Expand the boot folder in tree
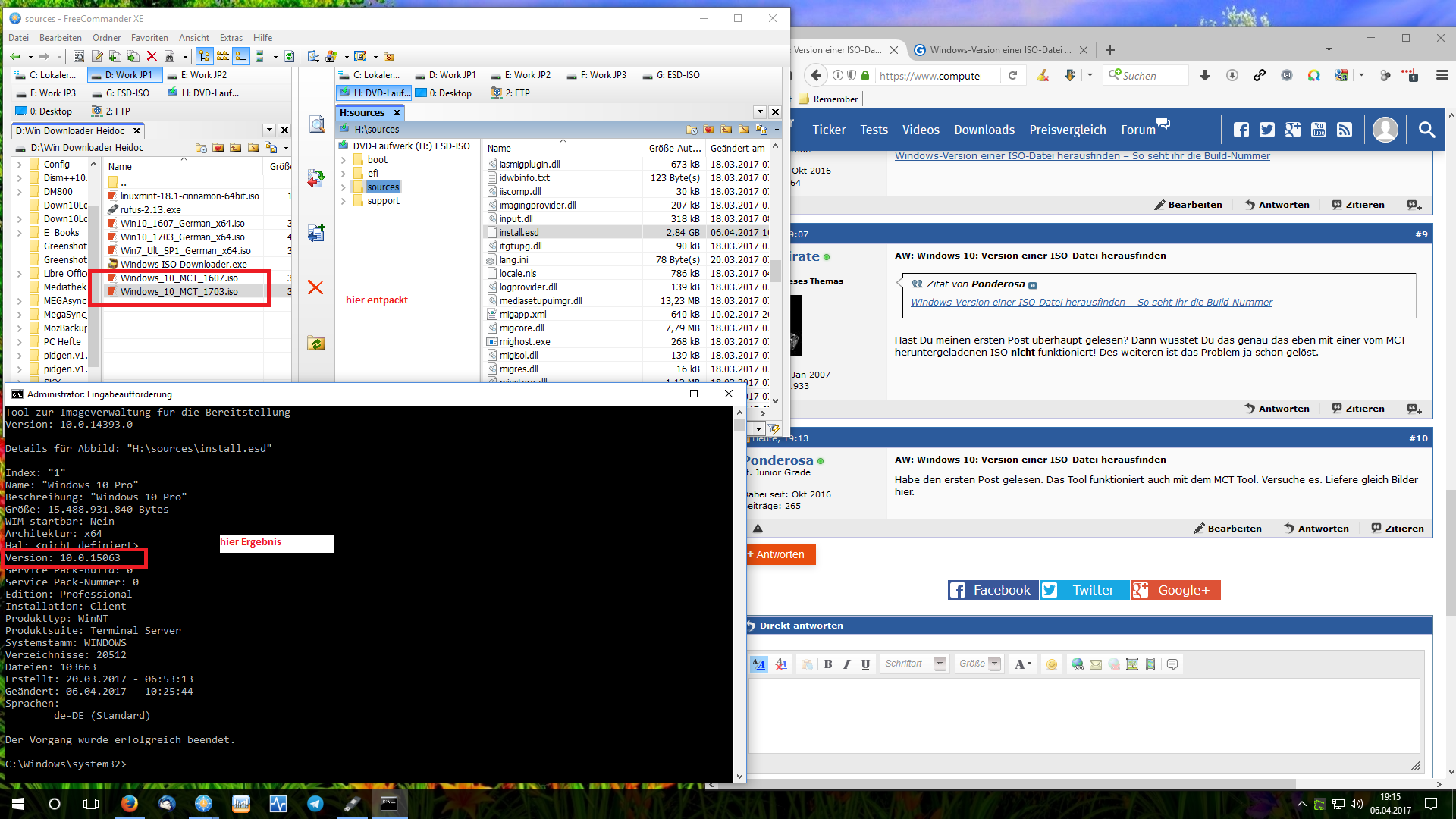The image size is (1456, 819). click(x=344, y=160)
